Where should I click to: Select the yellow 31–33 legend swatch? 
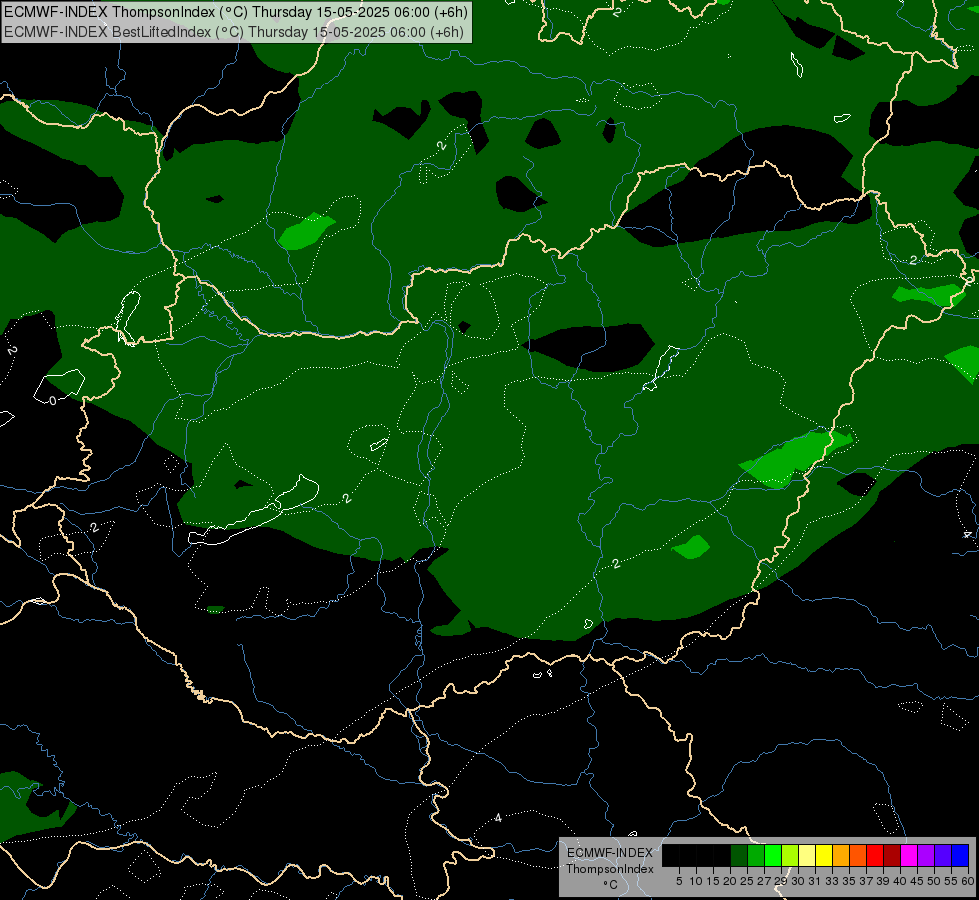coord(824,855)
